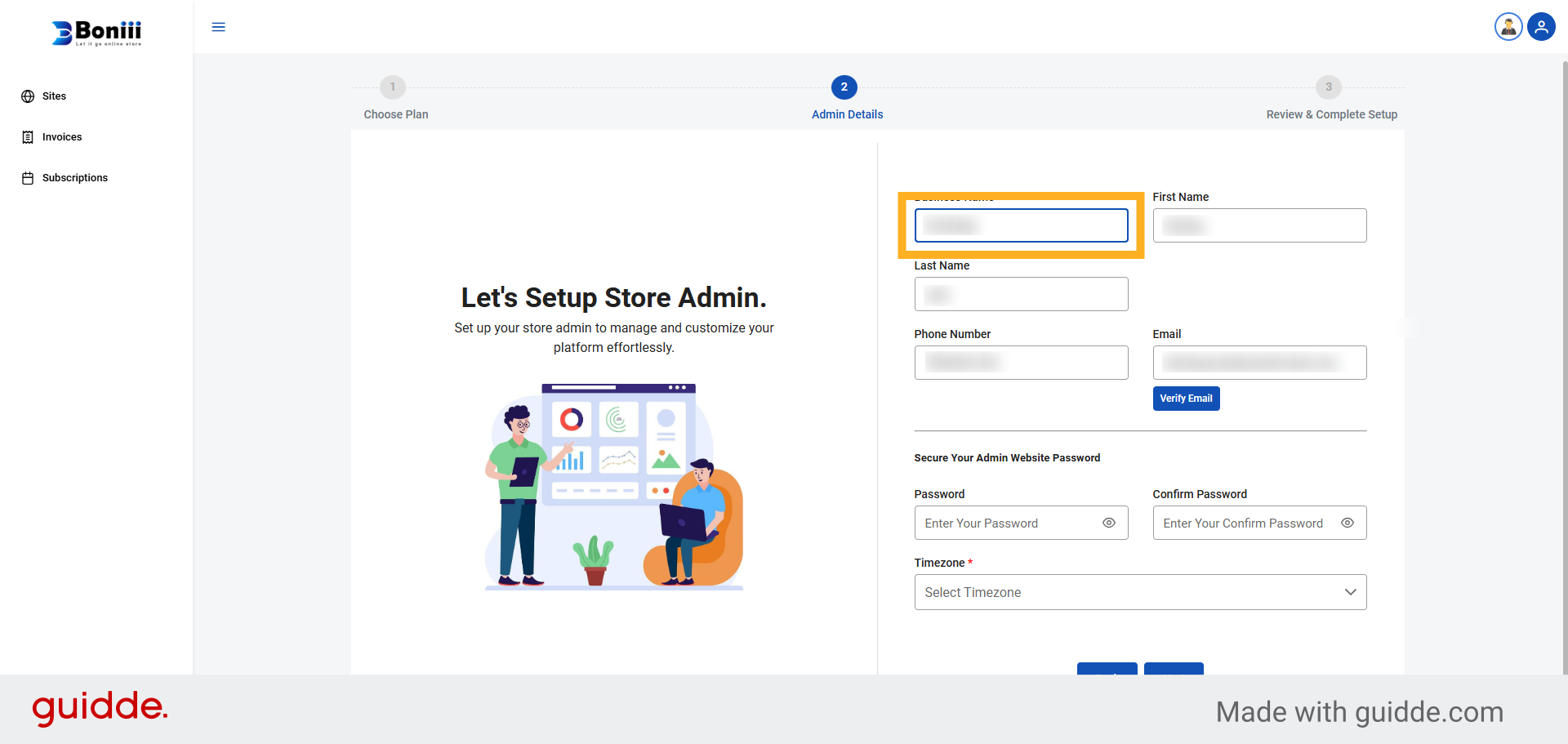Open the Sites globe icon
1568x744 pixels.
(28, 96)
